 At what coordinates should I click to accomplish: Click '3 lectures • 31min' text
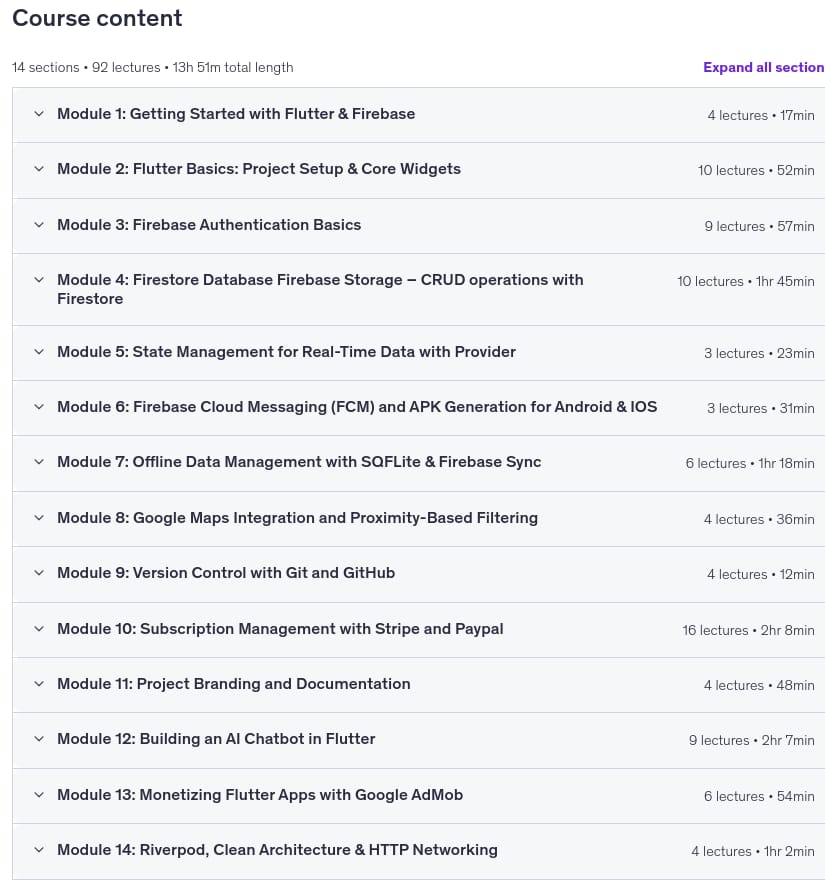point(760,409)
